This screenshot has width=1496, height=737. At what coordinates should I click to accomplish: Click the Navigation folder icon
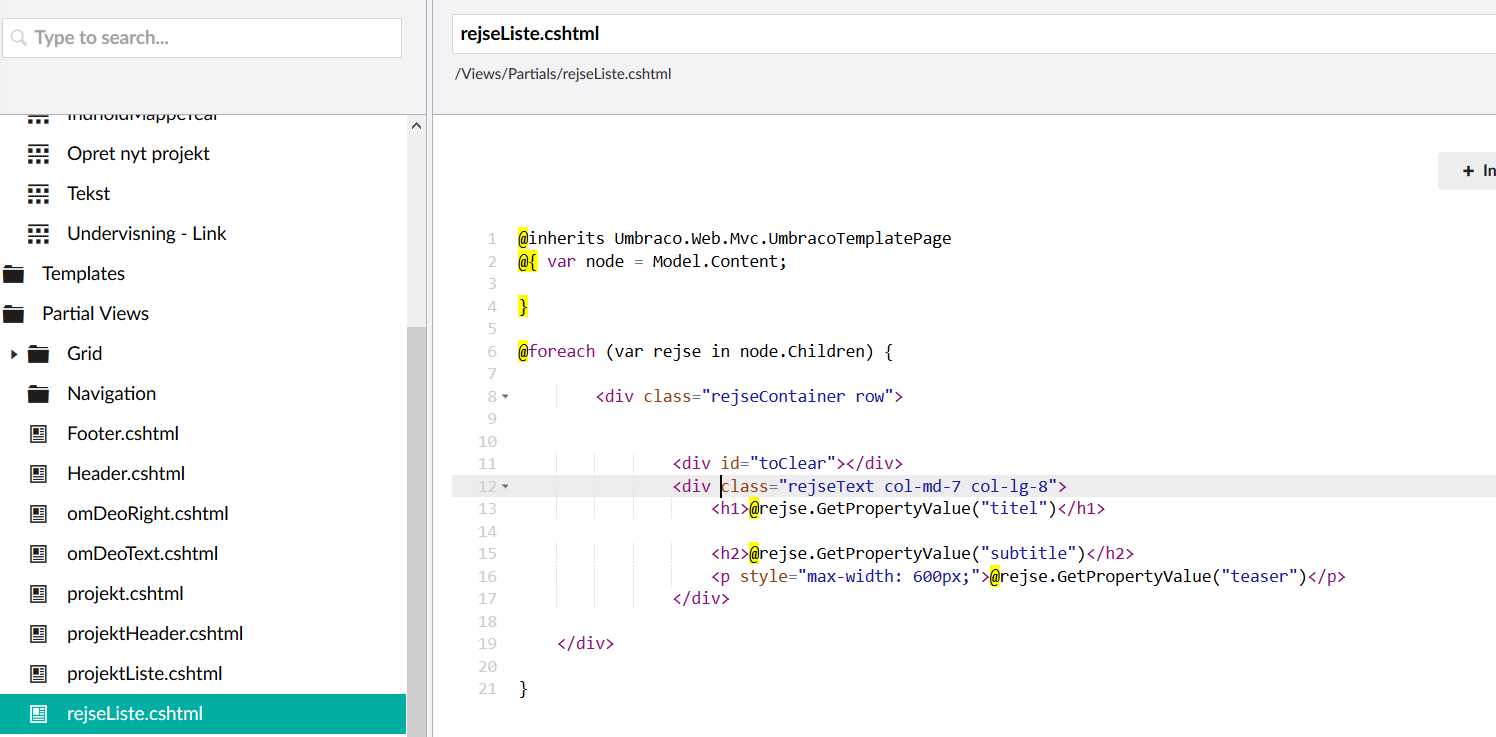pos(38,394)
